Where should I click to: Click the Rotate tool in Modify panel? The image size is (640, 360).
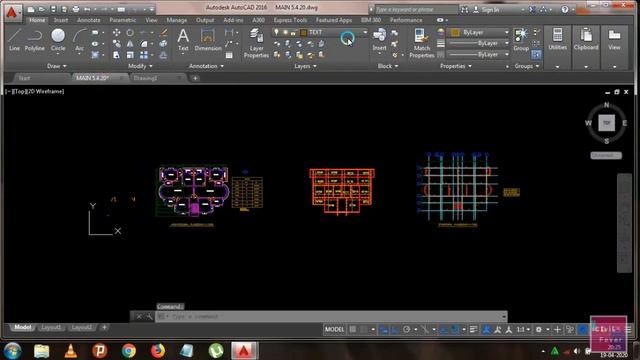(x=130, y=33)
